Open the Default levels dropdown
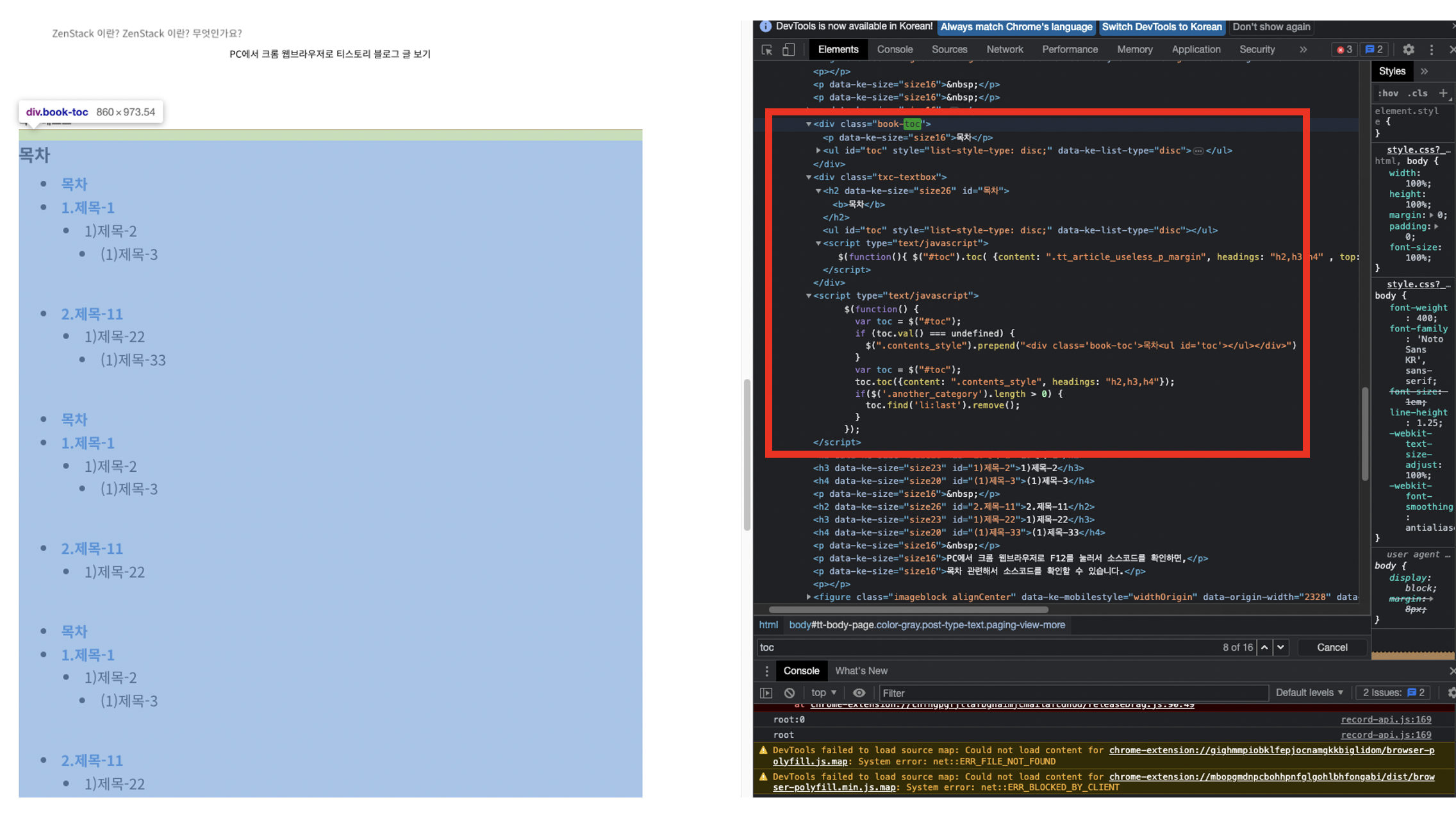The width and height of the screenshot is (1456, 818). pos(1309,693)
